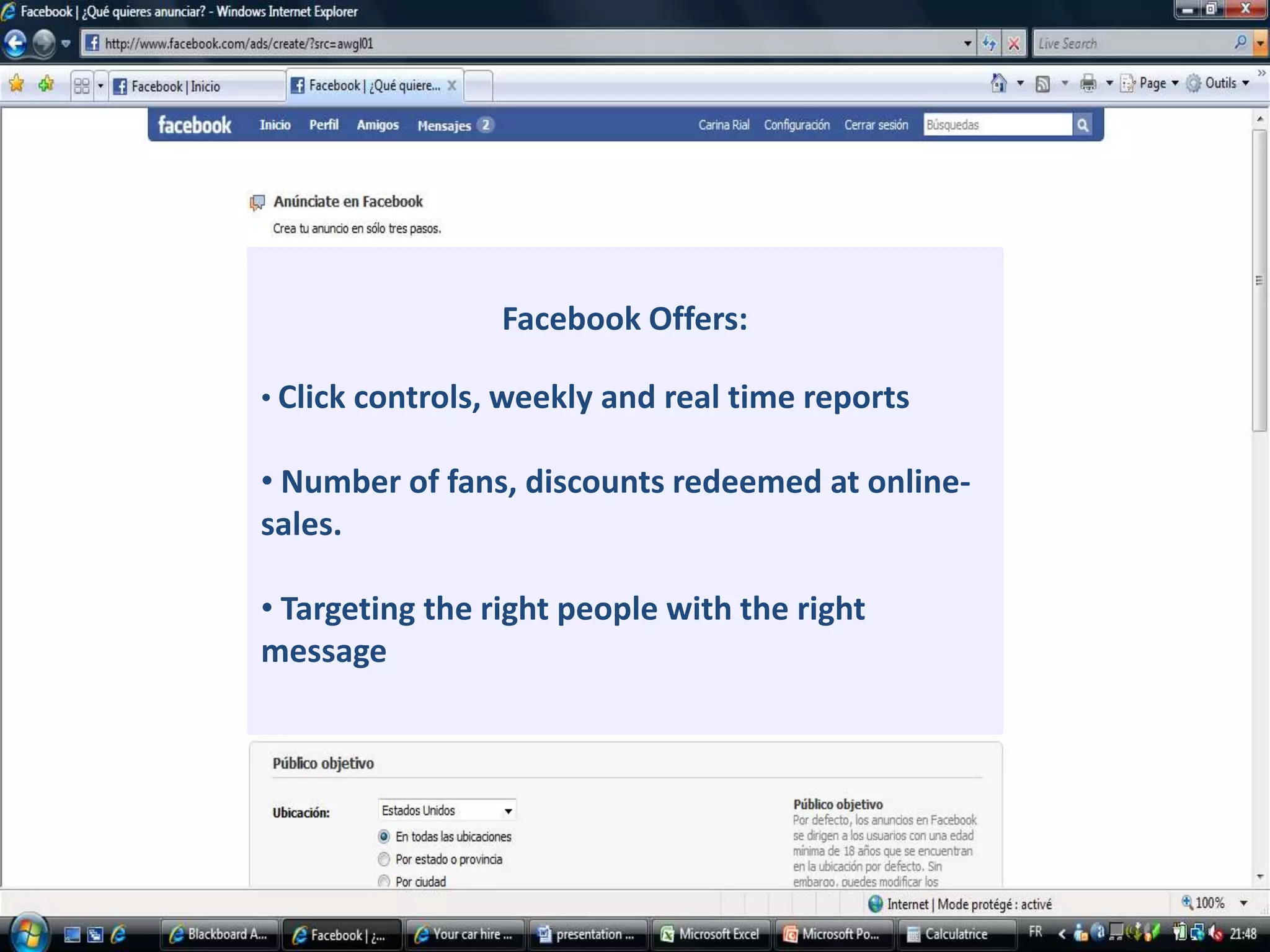
Task: Open the Quick Tabs grid view
Action: 81,85
